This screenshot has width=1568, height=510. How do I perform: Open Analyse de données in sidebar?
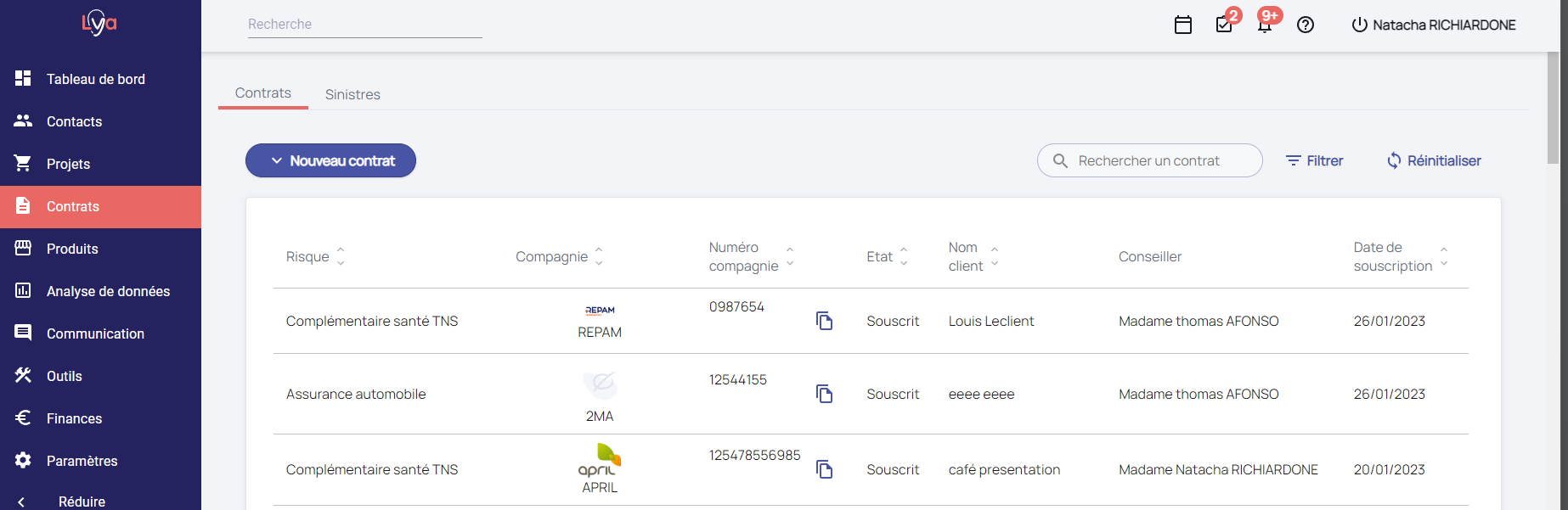coord(108,291)
